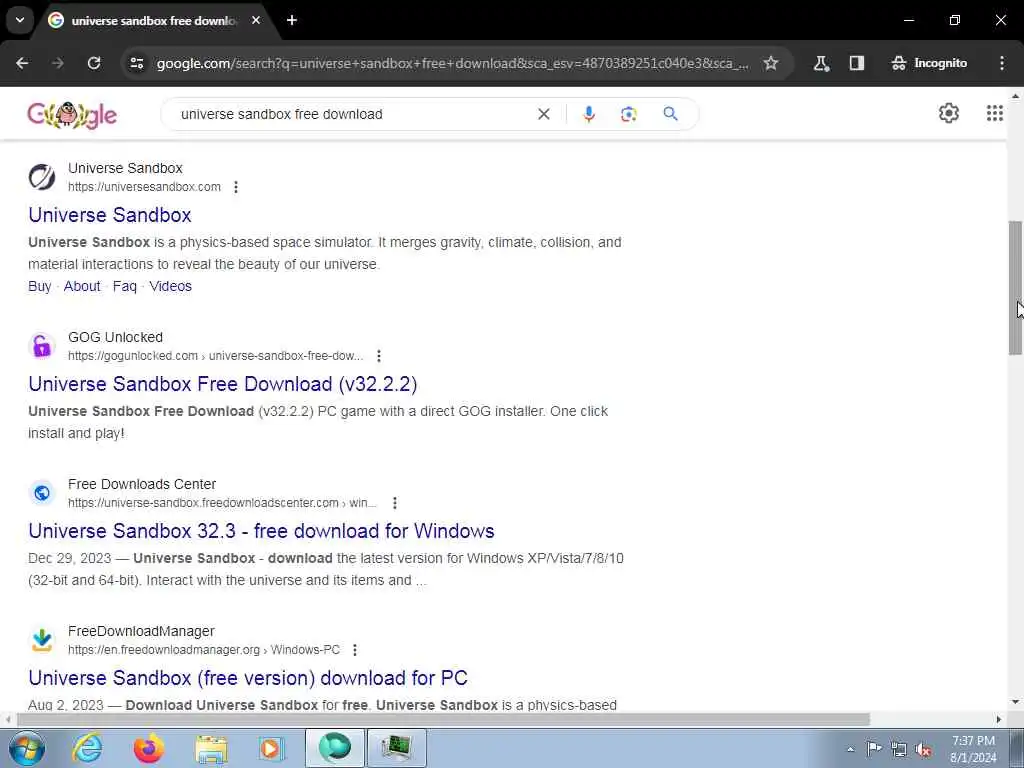Click the scroll down arrow

(x=1015, y=703)
